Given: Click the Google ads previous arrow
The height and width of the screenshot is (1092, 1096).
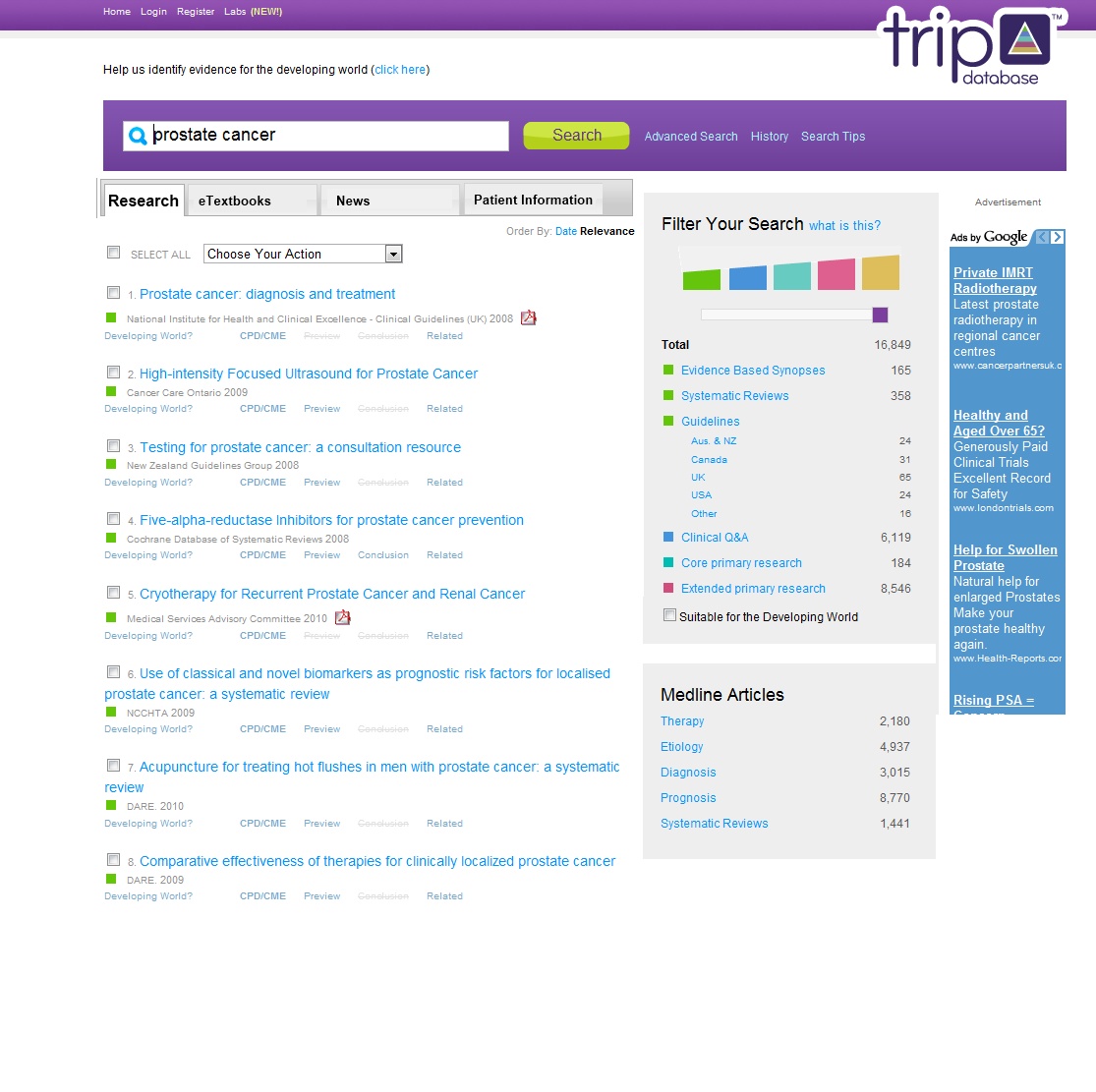Looking at the screenshot, I should (x=1043, y=237).
